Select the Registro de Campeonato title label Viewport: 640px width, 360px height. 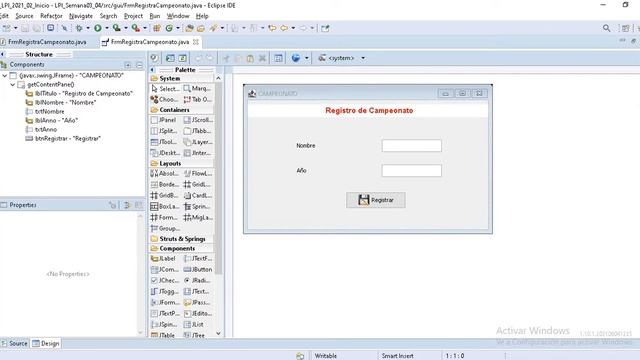[x=369, y=111]
